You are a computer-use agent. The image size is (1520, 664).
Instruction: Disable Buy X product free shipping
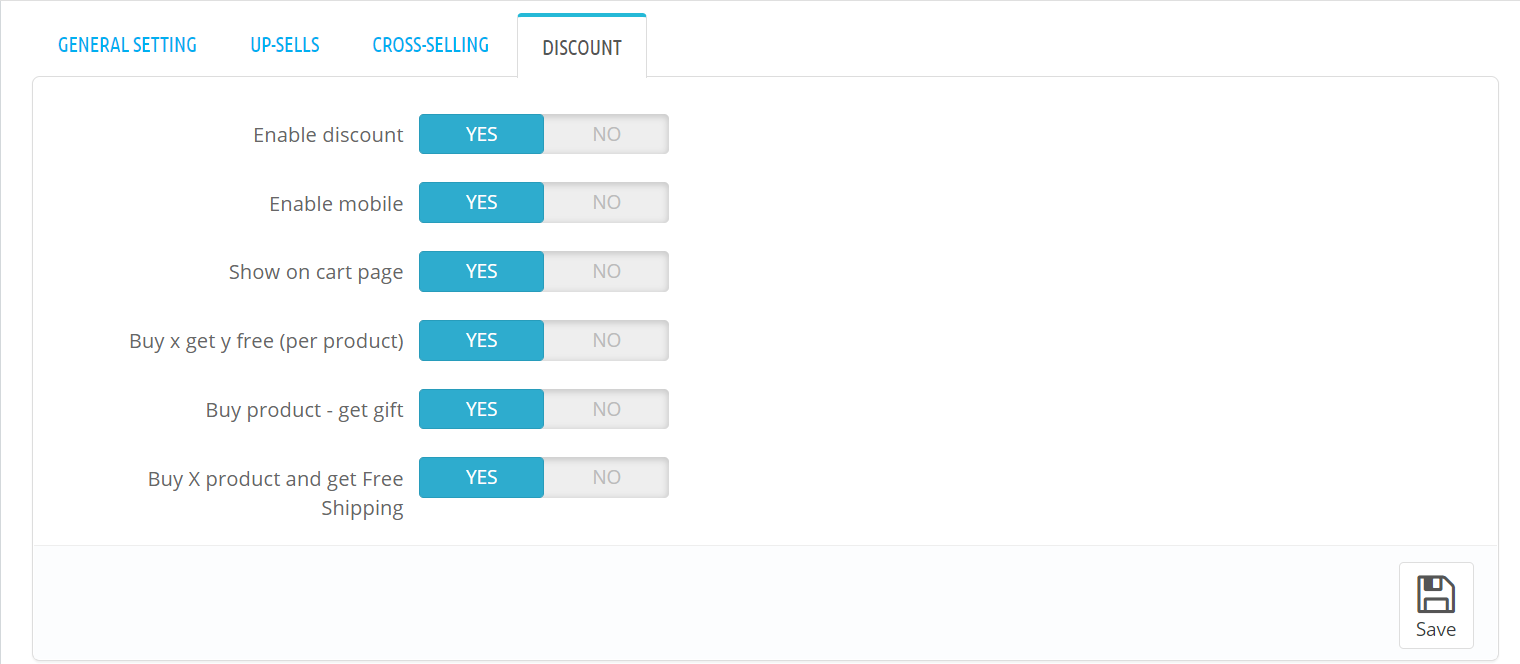[606, 477]
